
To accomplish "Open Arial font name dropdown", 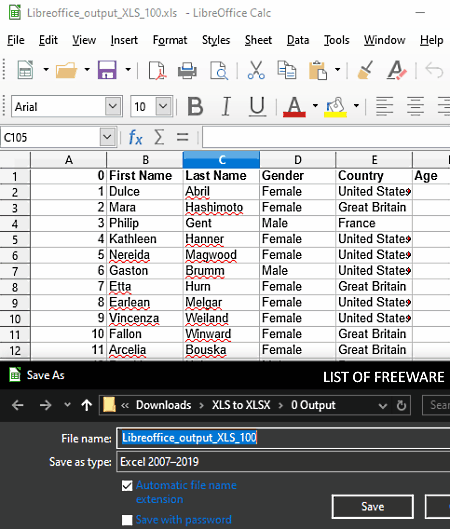I will 113,106.
